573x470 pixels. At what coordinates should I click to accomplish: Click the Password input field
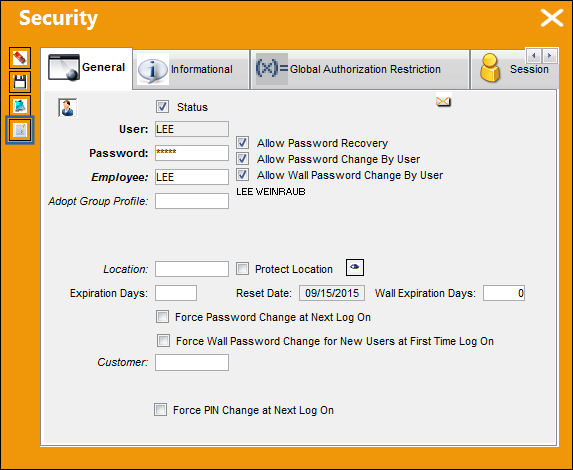click(x=192, y=153)
